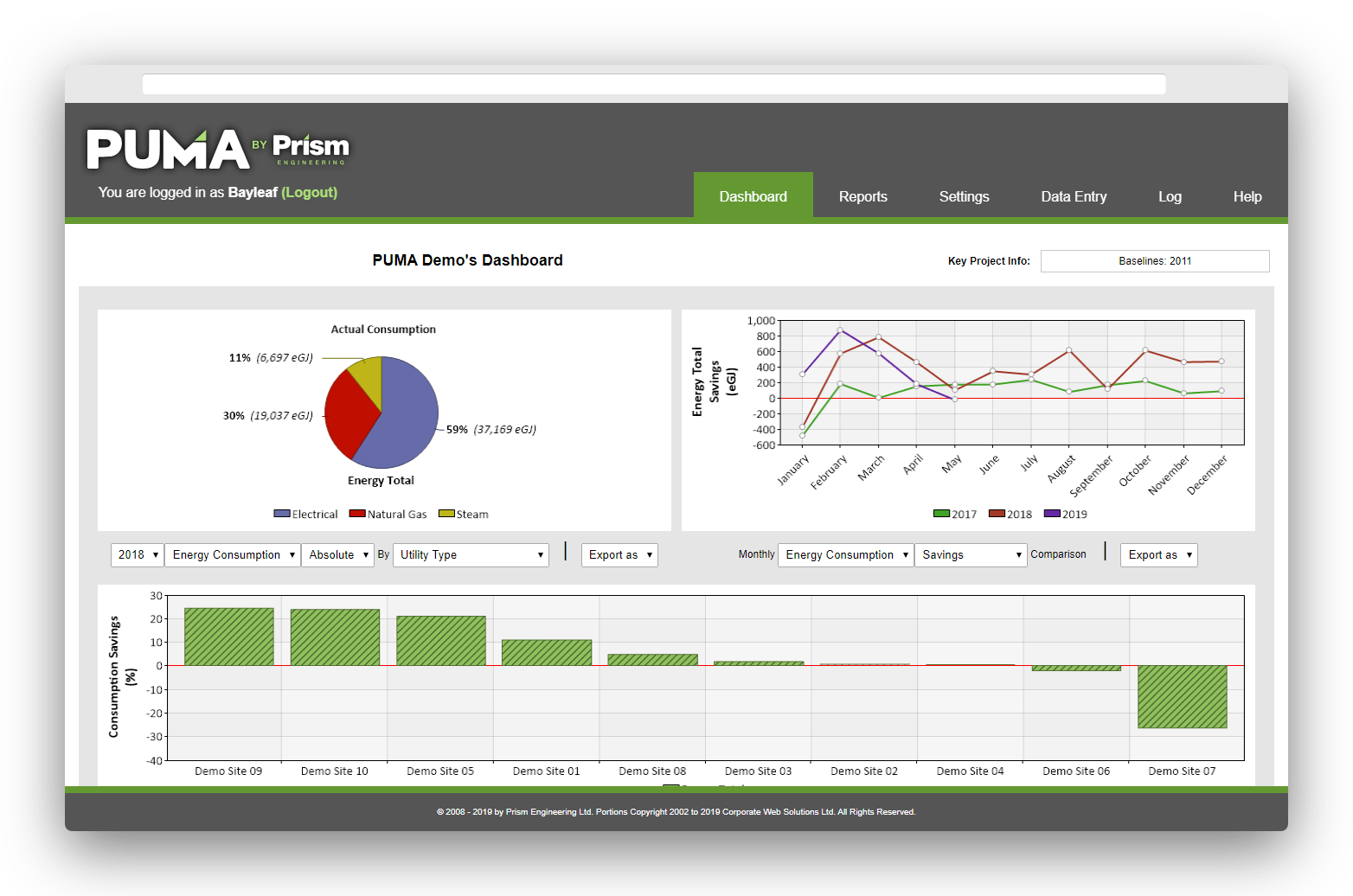The height and width of the screenshot is (896, 1353).
Task: Toggle the 2019 series in the line chart legend
Action: [x=1066, y=513]
